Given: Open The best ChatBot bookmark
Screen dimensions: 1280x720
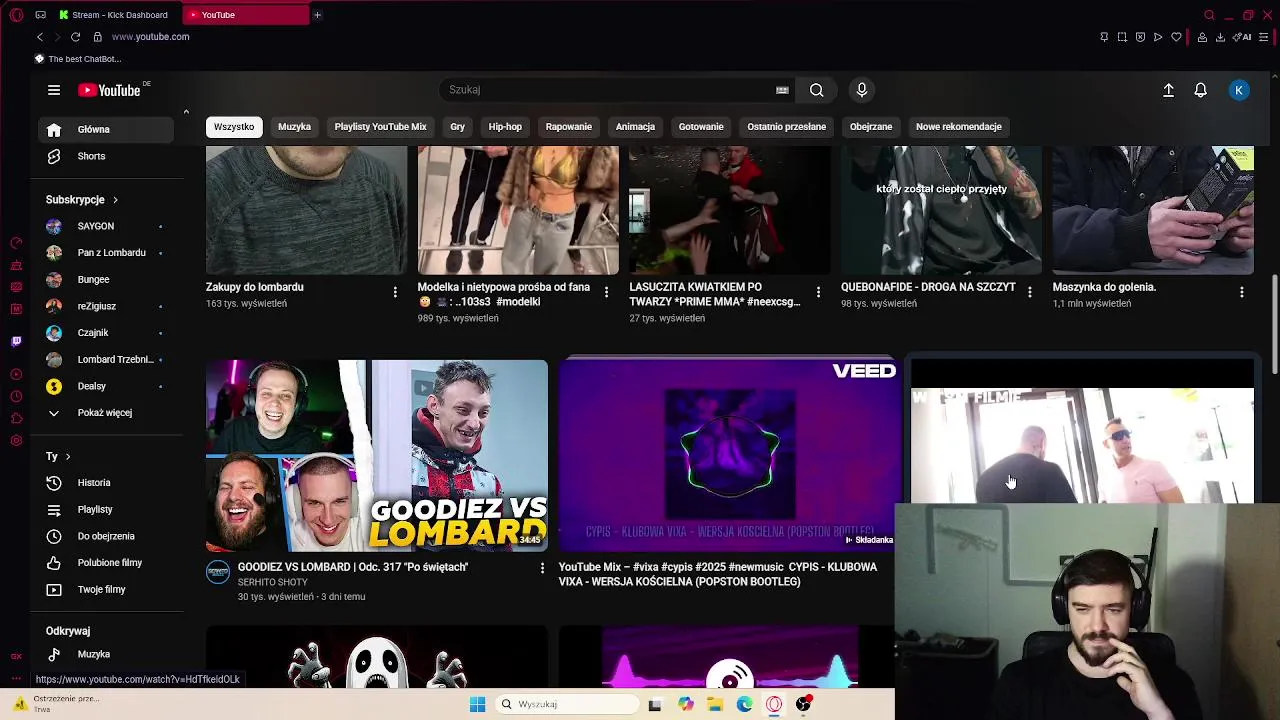Looking at the screenshot, I should coord(78,59).
